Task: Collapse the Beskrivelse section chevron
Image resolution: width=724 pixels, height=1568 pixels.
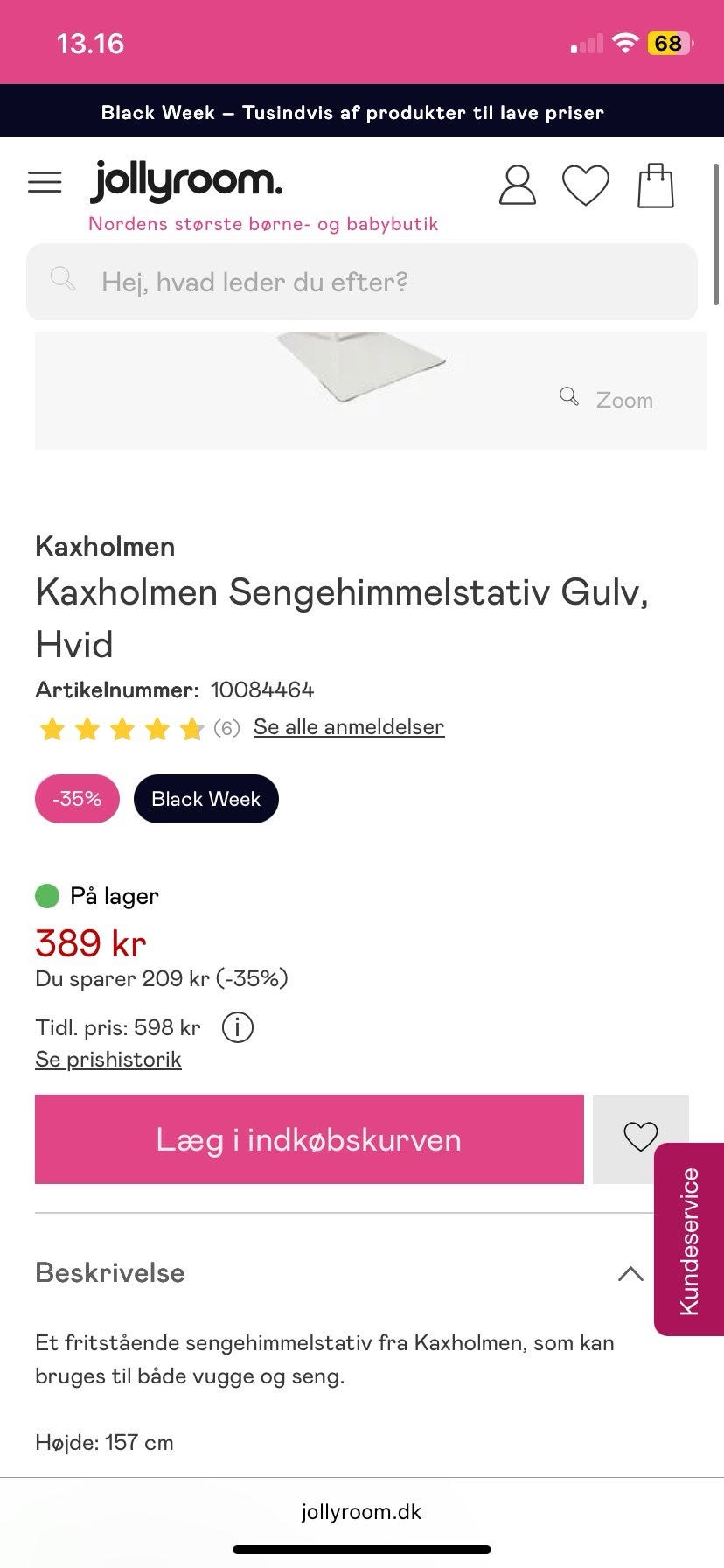Action: (630, 1273)
